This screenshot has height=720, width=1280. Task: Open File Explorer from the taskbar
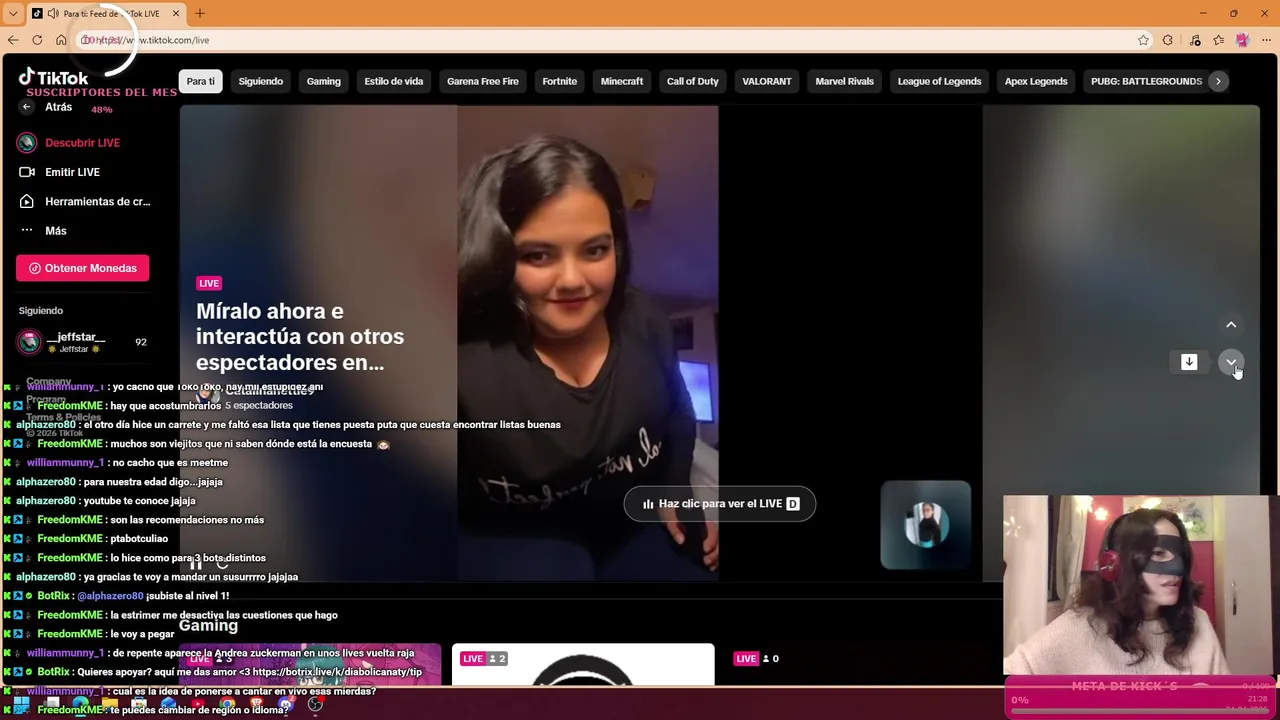(x=109, y=705)
